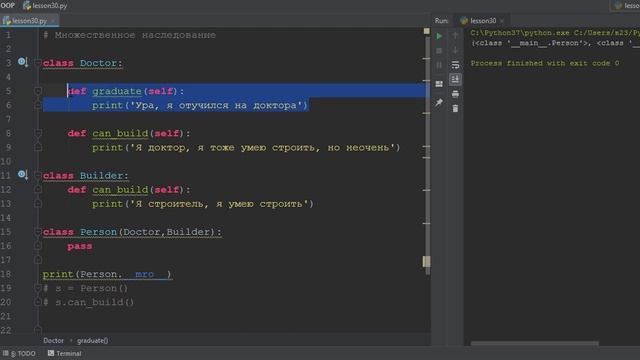Collapse the comment block fold marker on line 19
Screen dimensions: 640x360
38,288
